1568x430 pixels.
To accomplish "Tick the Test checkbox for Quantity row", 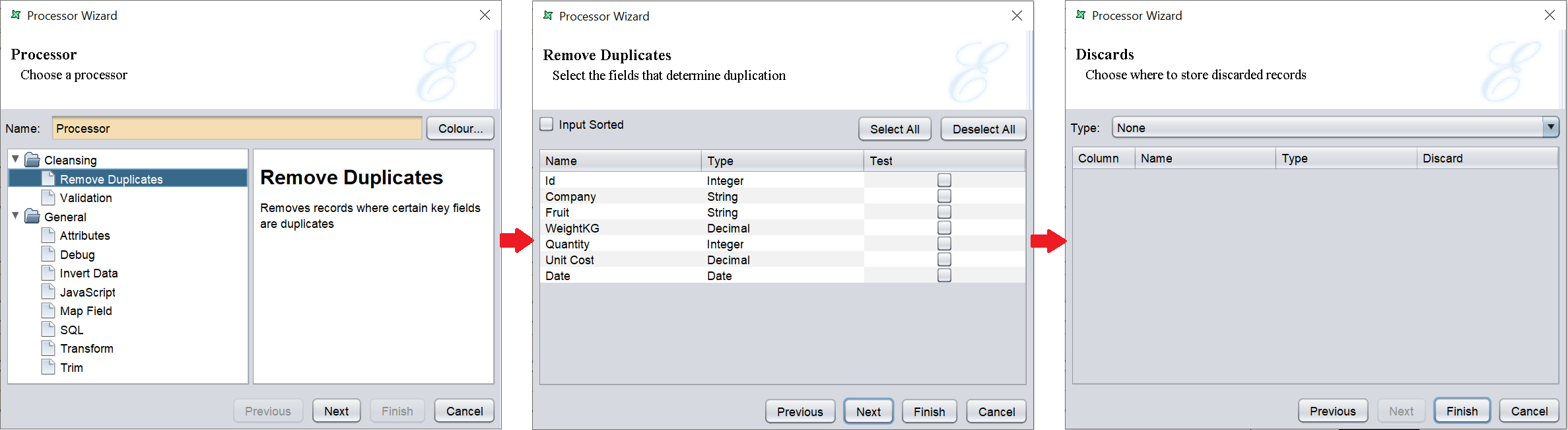I will [x=944, y=244].
